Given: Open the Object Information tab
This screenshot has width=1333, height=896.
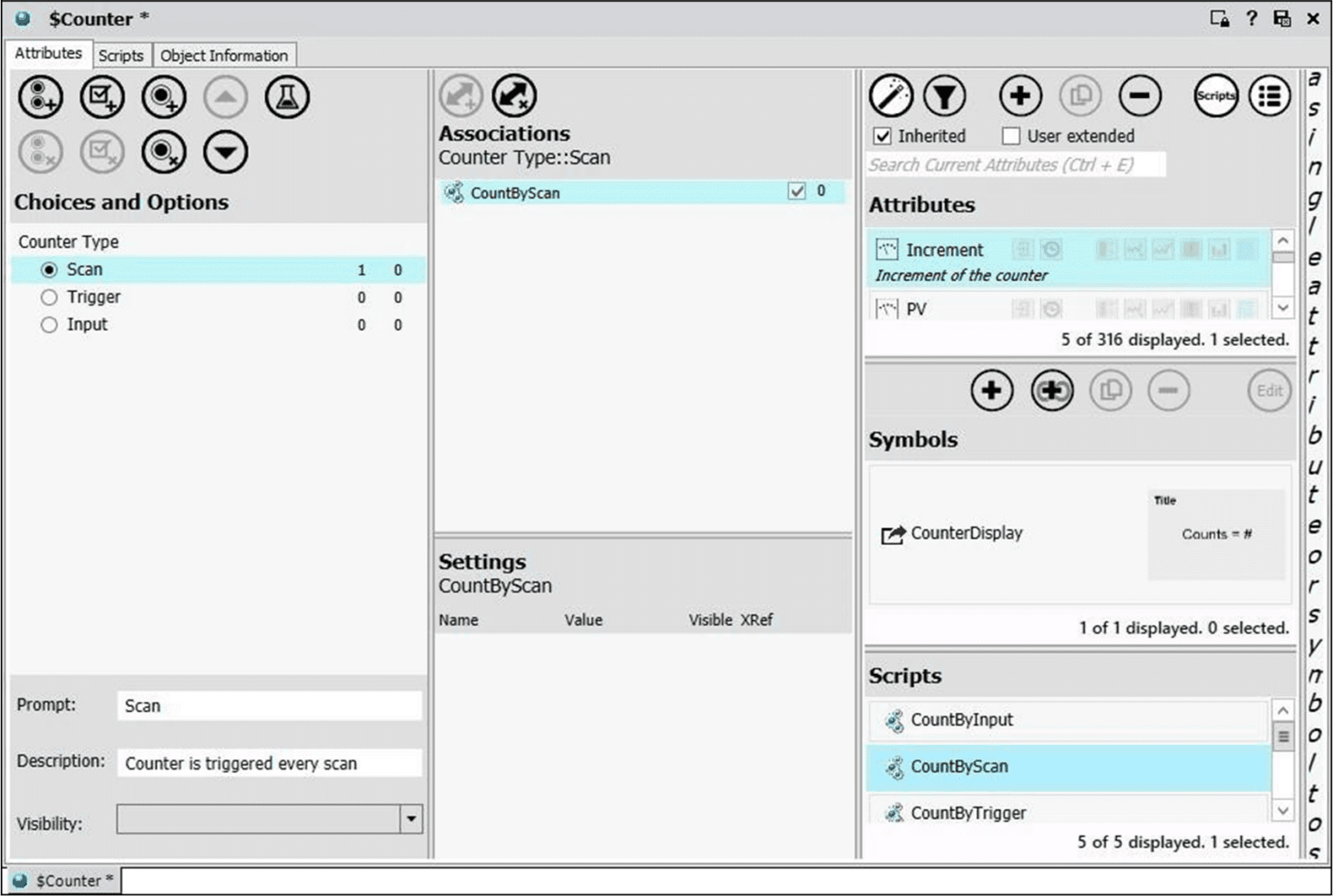Looking at the screenshot, I should (224, 55).
